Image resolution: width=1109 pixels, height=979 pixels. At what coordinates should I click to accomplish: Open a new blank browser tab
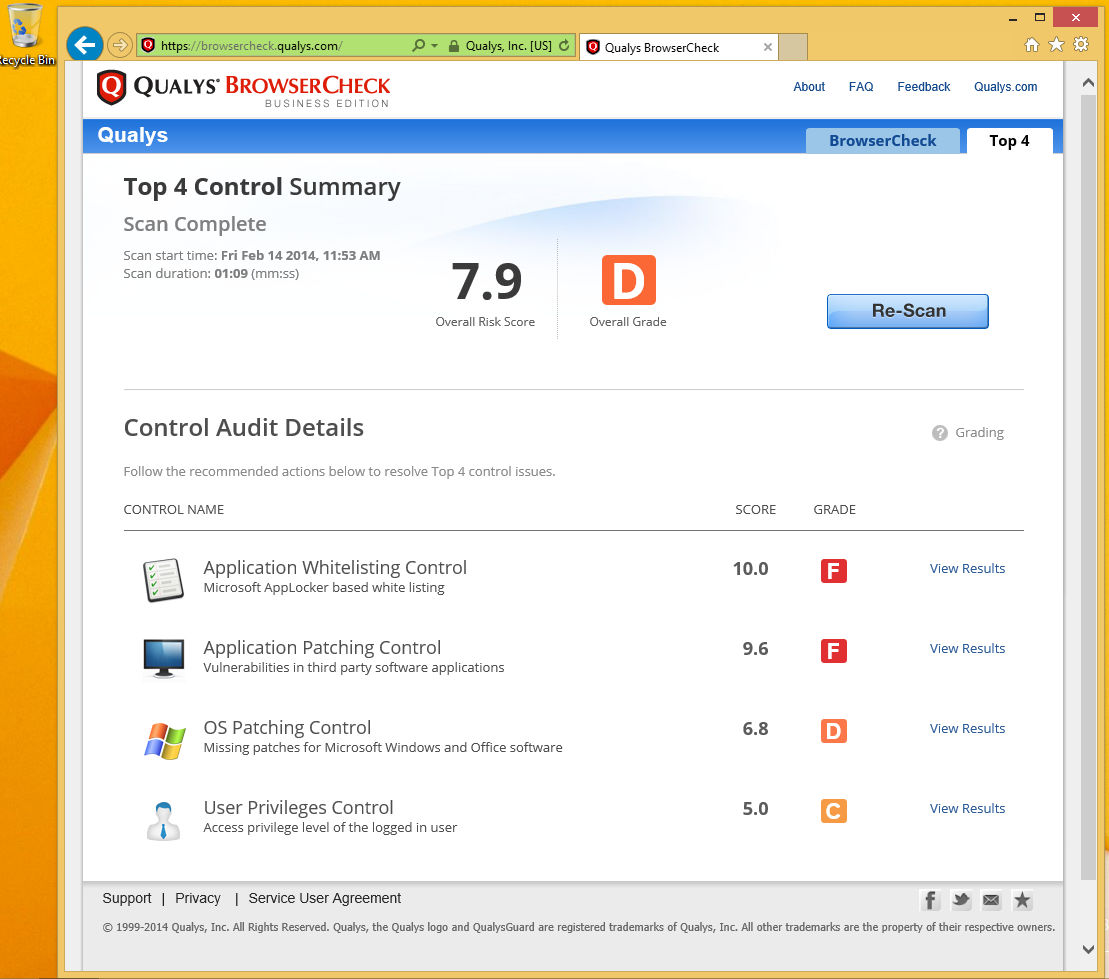pos(793,47)
